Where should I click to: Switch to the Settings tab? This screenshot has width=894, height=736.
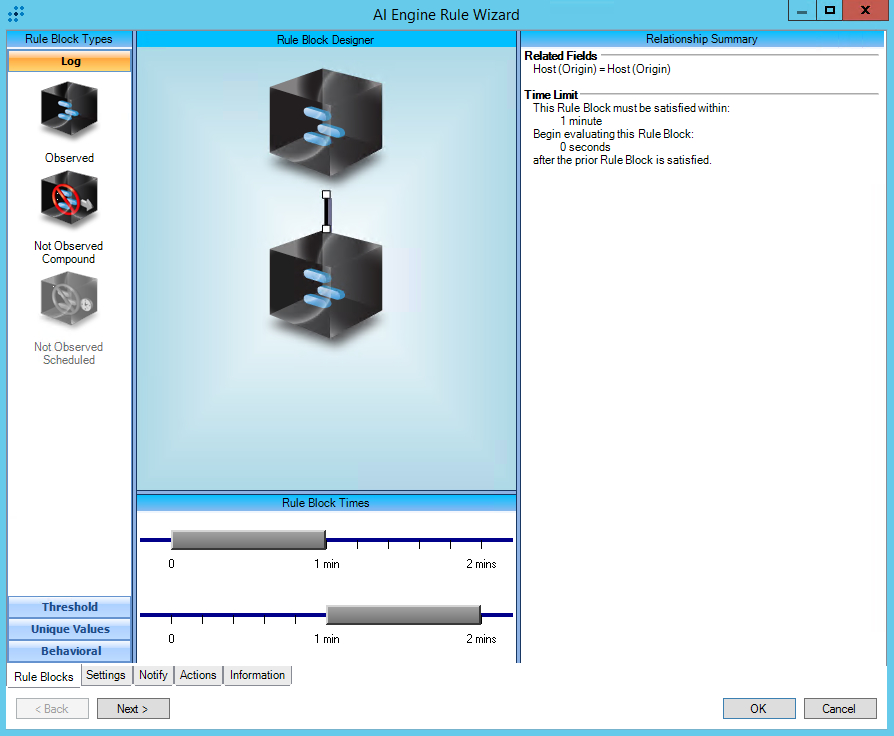106,675
